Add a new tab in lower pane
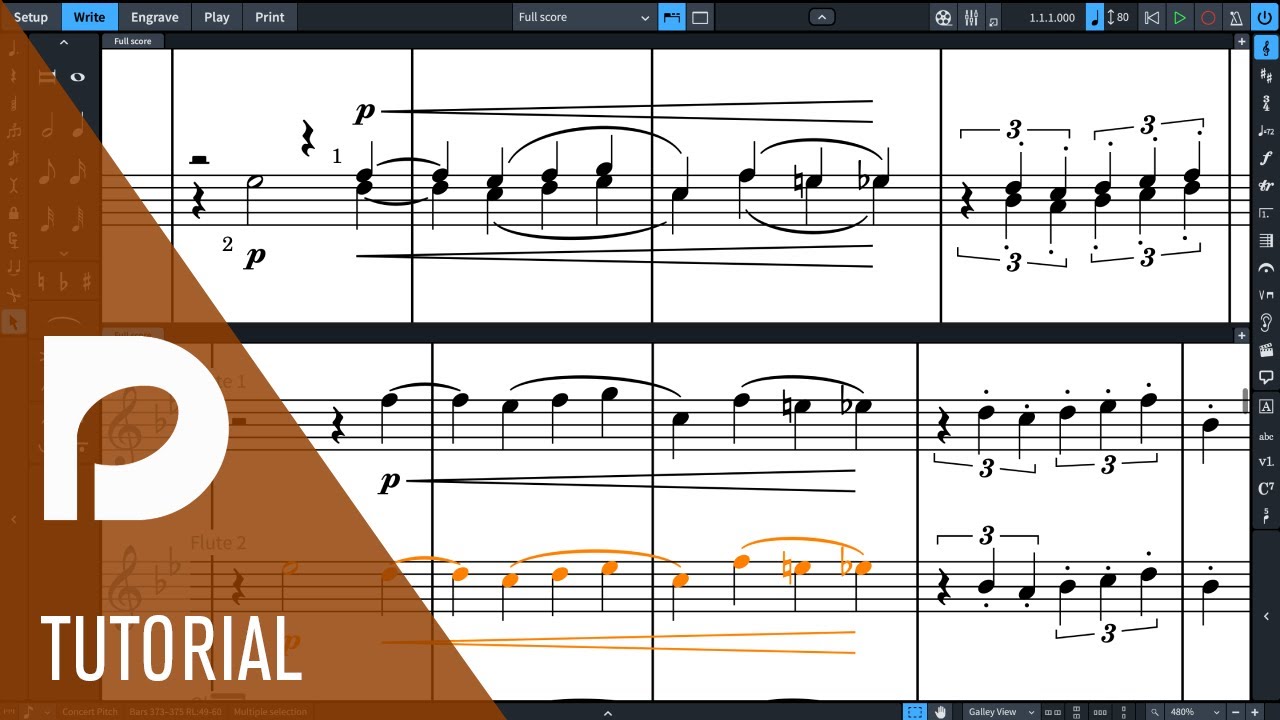The width and height of the screenshot is (1280, 720). [1242, 335]
